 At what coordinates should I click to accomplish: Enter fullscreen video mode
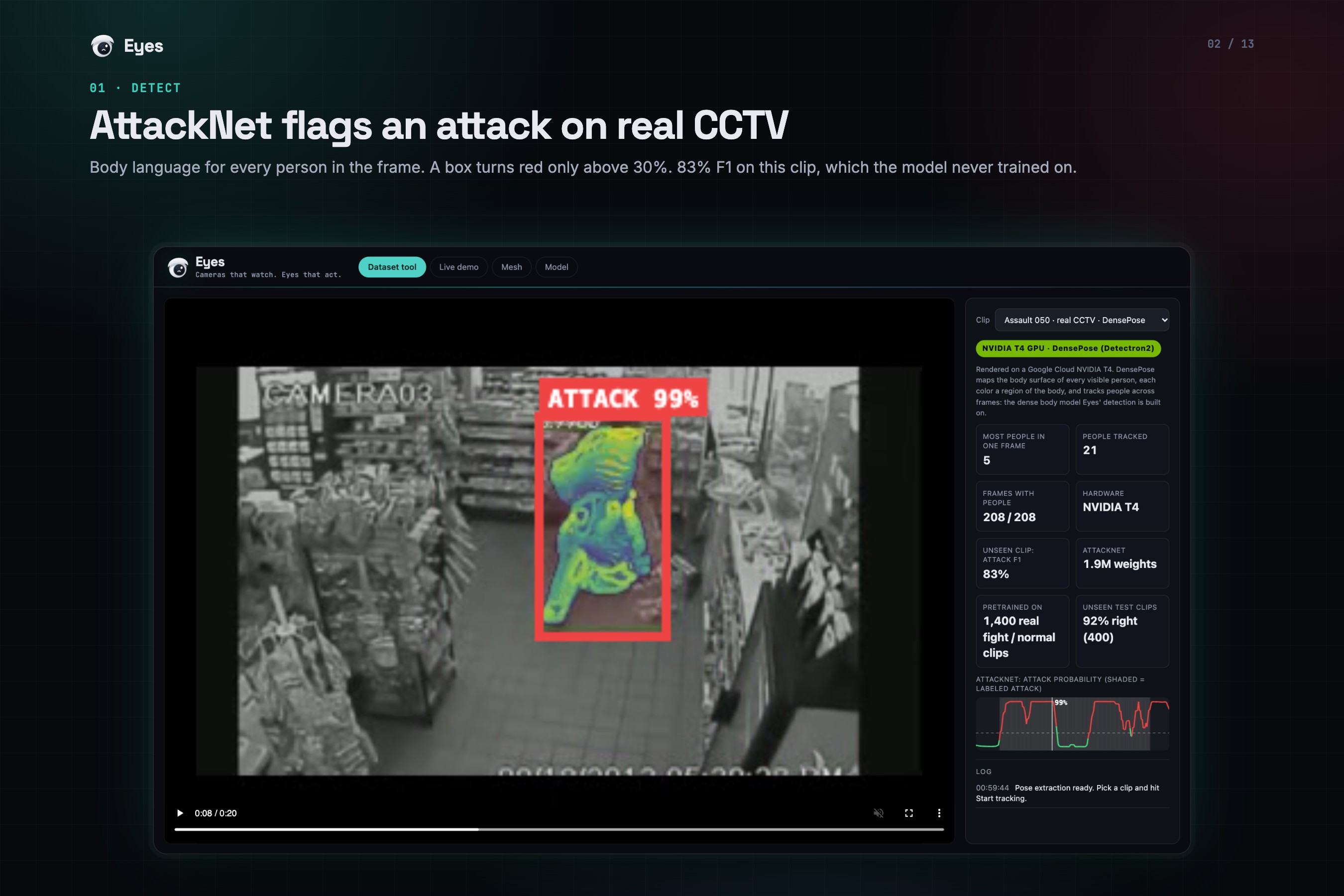click(908, 813)
